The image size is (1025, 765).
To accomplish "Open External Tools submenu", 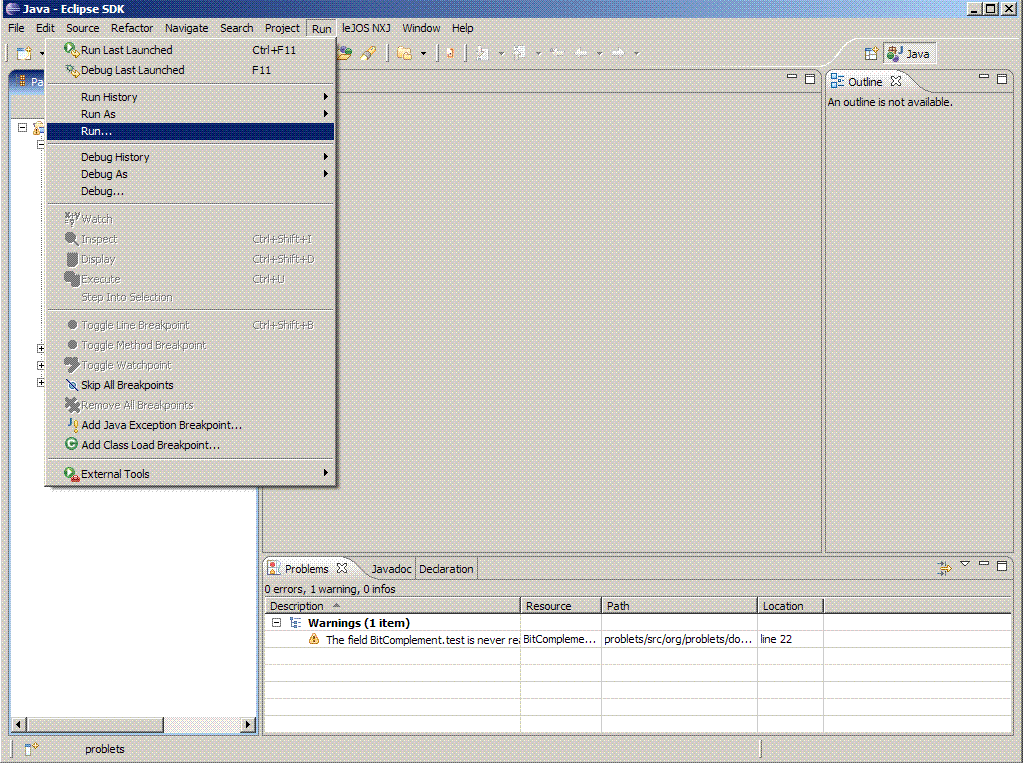I will pos(190,473).
